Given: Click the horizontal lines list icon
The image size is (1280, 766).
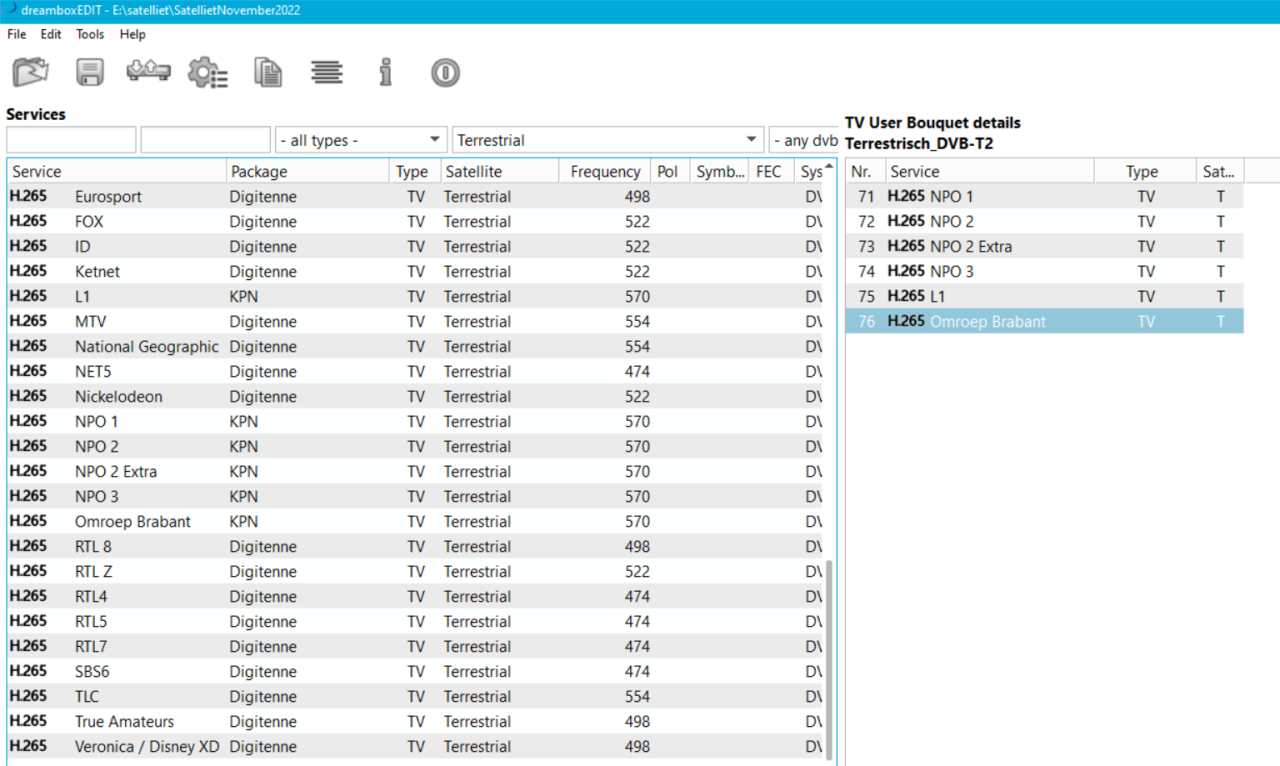Looking at the screenshot, I should [327, 72].
